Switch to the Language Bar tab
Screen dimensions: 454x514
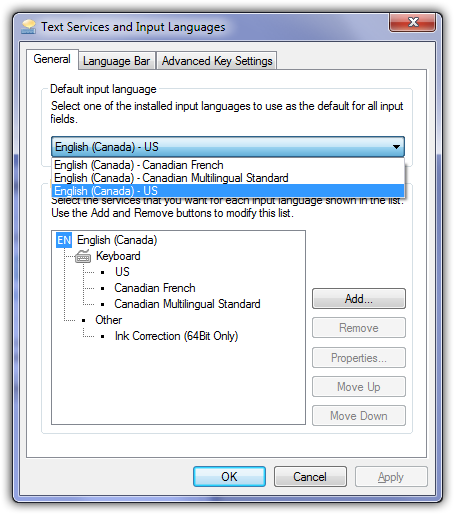(x=117, y=61)
